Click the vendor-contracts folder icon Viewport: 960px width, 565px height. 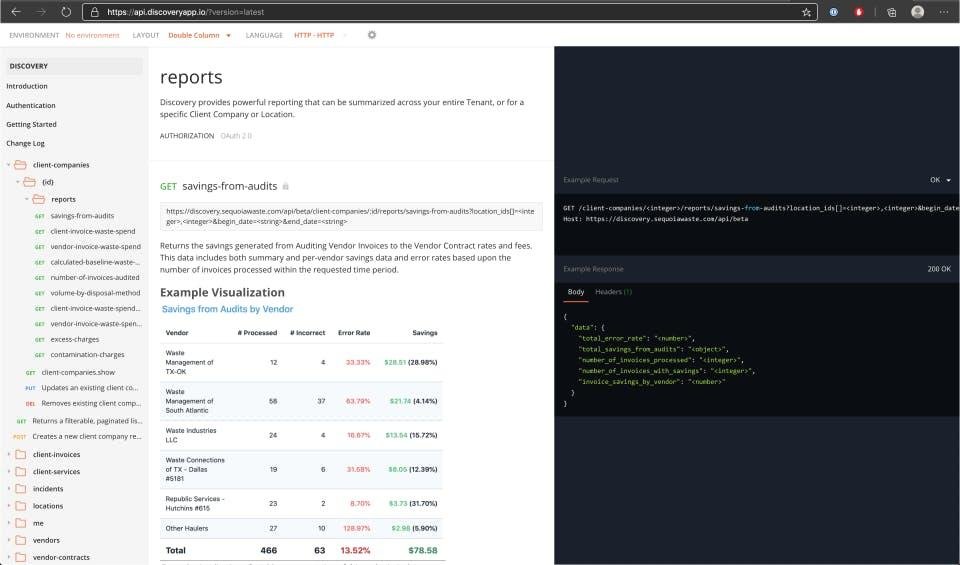coord(20,557)
